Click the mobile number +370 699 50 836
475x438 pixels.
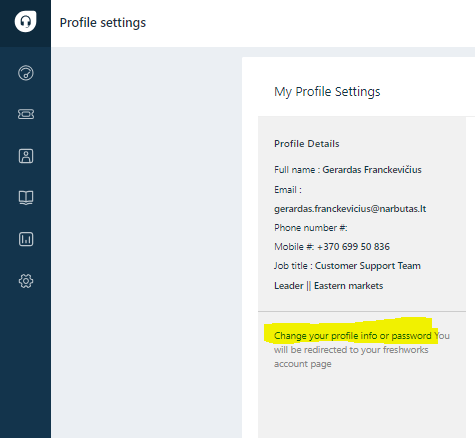point(353,247)
